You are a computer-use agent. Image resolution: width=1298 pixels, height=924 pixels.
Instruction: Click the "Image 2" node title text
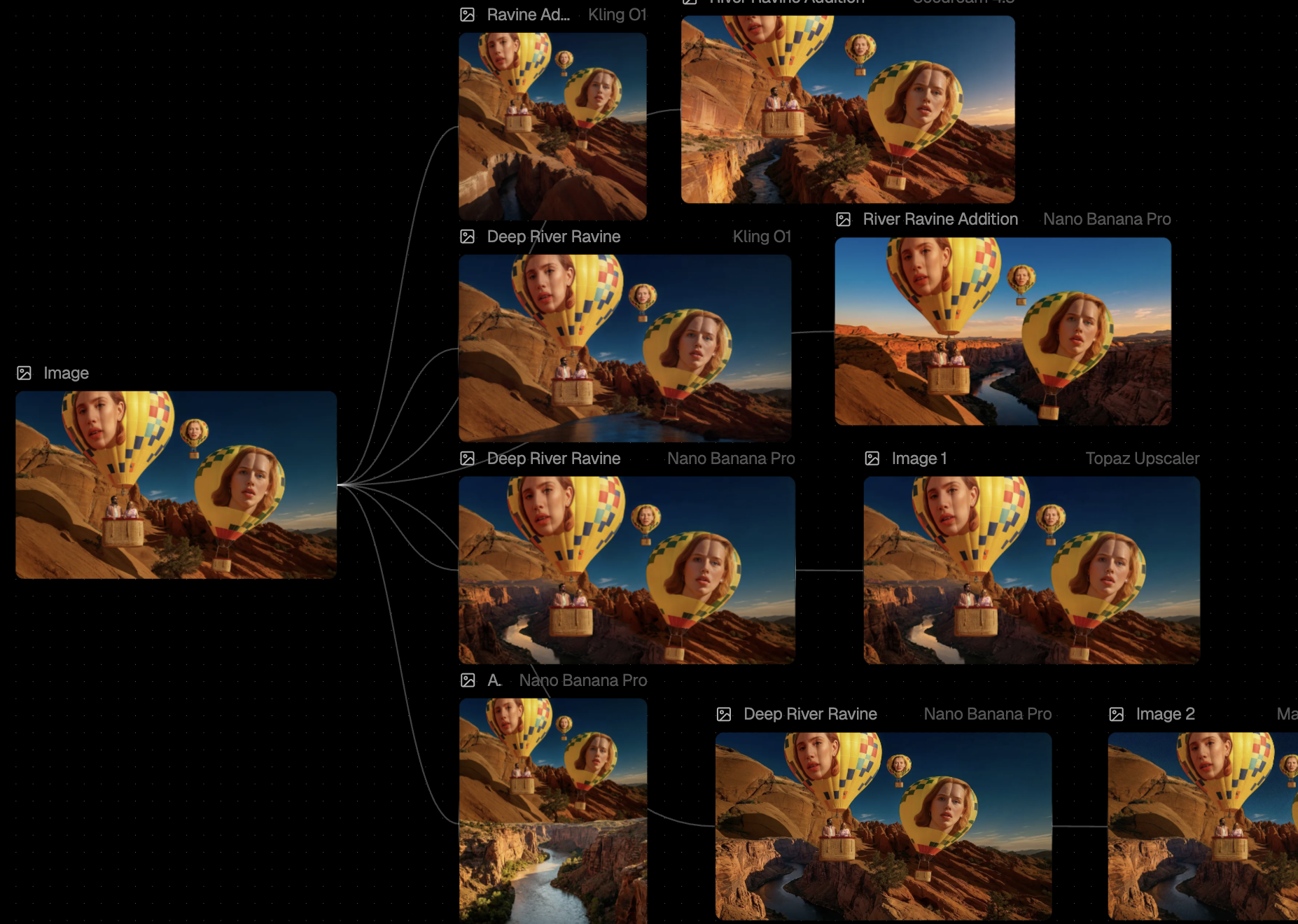click(1165, 714)
